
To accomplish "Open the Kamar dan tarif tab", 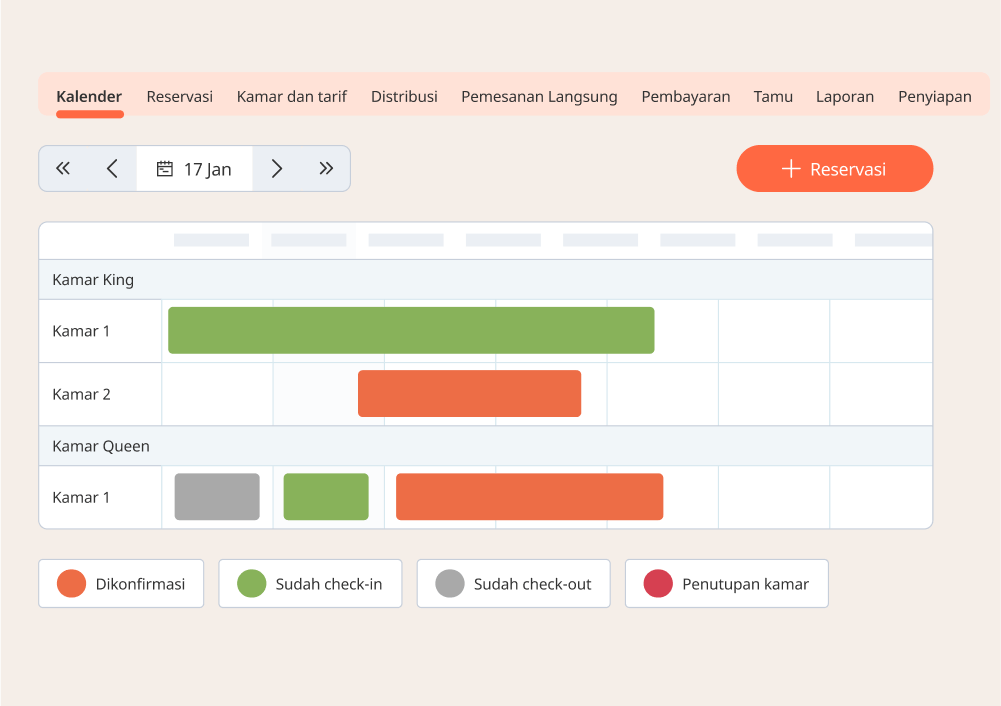I will [291, 97].
